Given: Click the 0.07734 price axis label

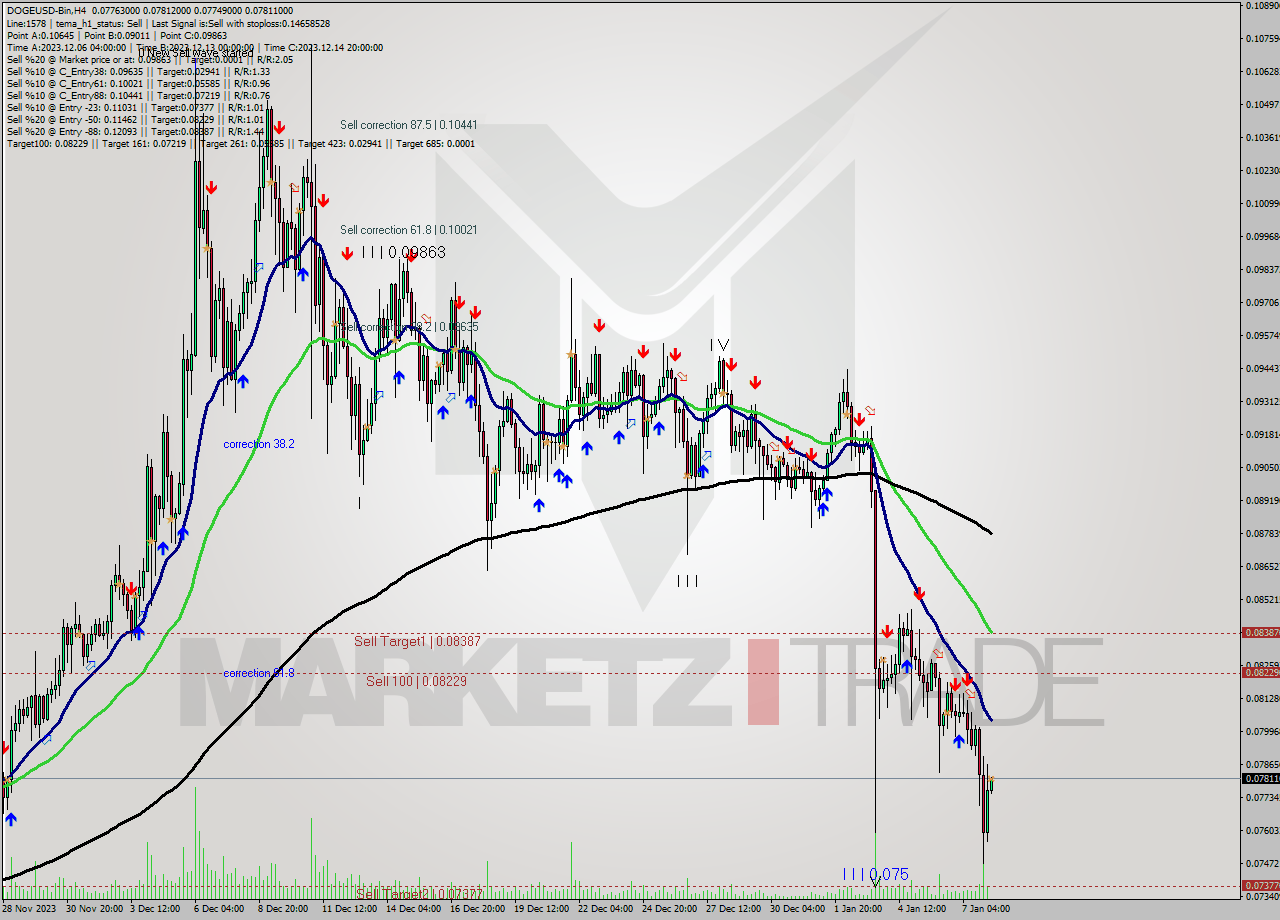Looking at the screenshot, I should click(1263, 798).
